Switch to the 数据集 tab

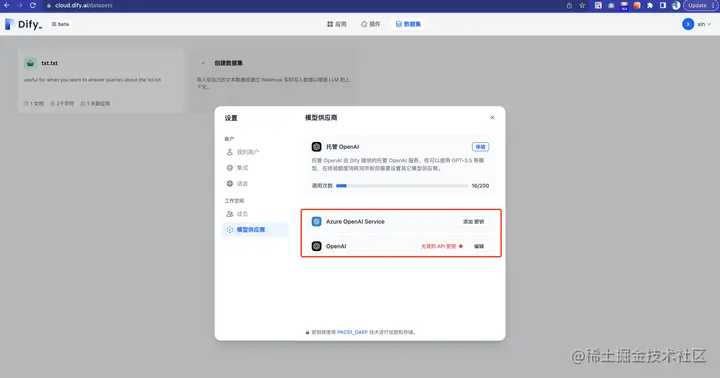point(408,24)
